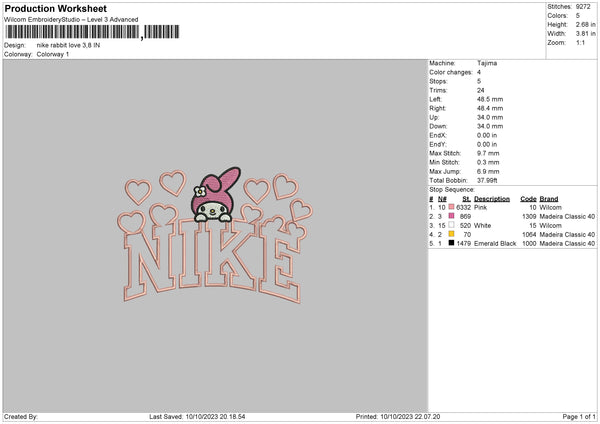The image size is (600, 424).
Task: Click the Right value '48.4 mm'
Action: [x=490, y=108]
